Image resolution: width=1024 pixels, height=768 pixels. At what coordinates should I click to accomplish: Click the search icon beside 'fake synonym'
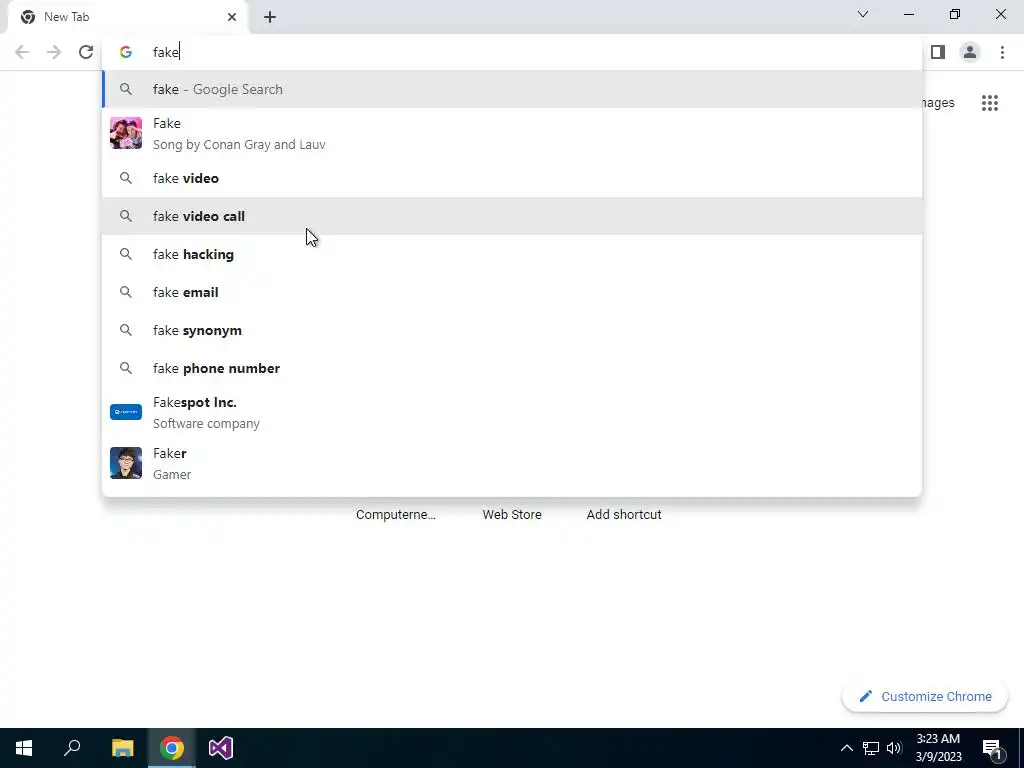[126, 330]
